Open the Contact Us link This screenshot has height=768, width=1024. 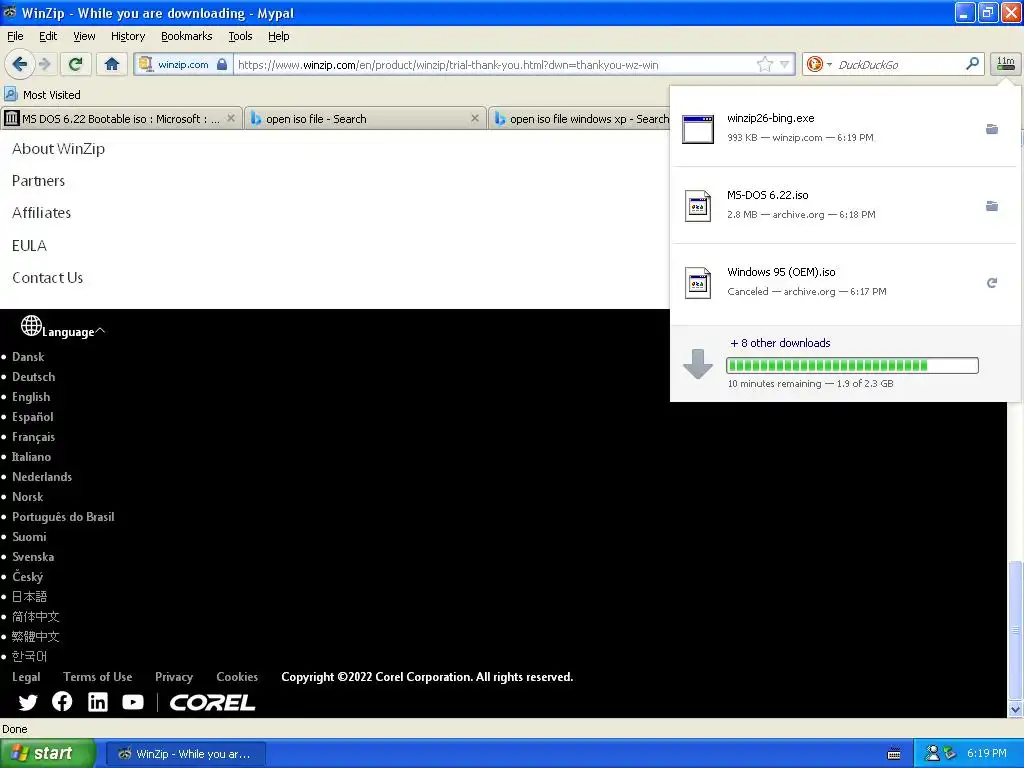(48, 278)
